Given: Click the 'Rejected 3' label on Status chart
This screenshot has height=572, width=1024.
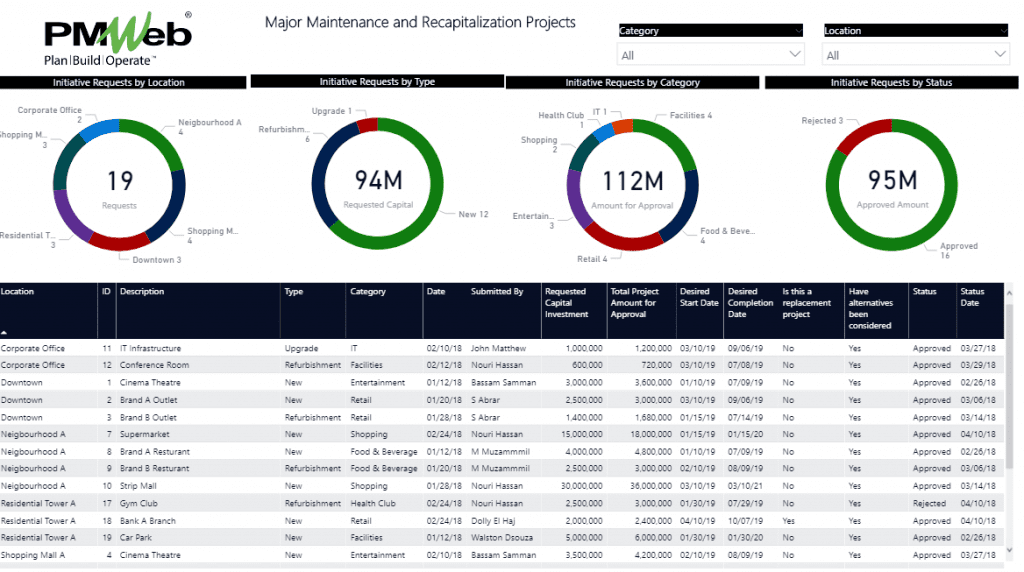Looking at the screenshot, I should [x=822, y=121].
